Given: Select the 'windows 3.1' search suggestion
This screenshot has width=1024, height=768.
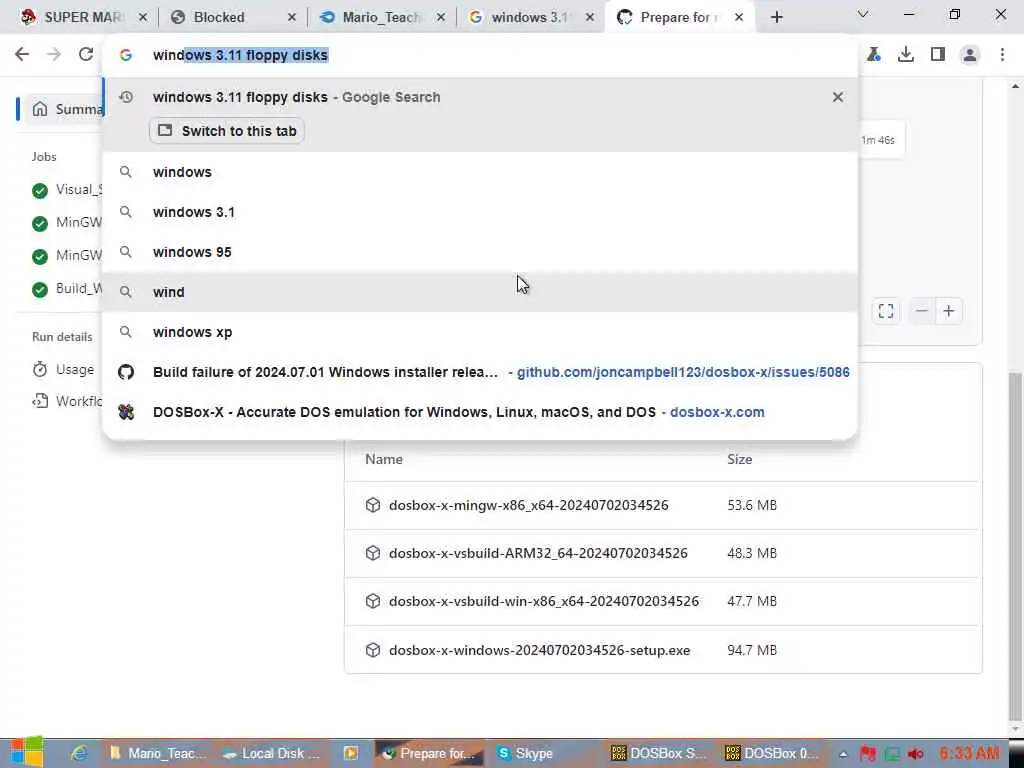Looking at the screenshot, I should coord(480,212).
